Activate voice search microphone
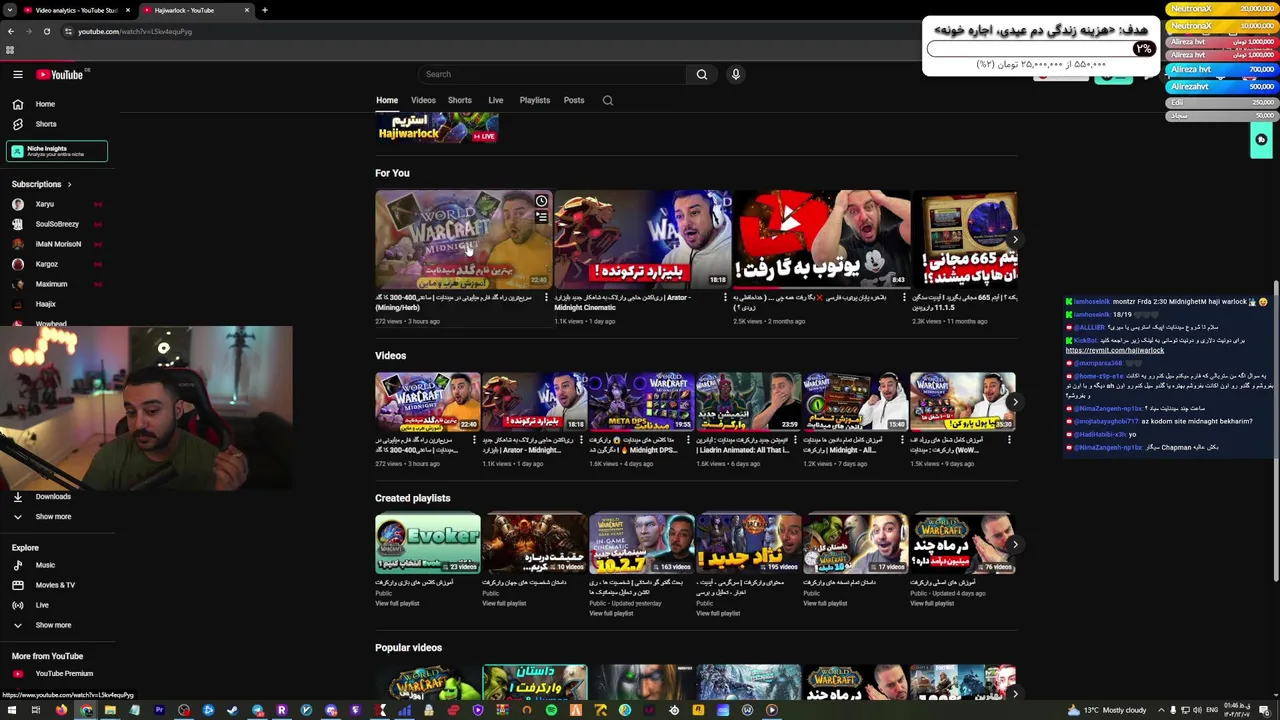Image resolution: width=1280 pixels, height=720 pixels. coord(735,74)
